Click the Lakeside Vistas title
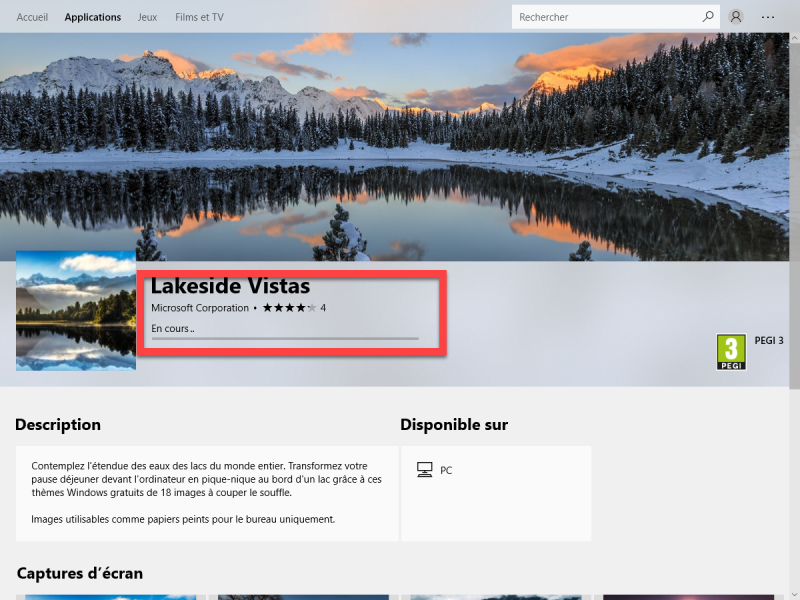800x600 pixels. coord(231,286)
